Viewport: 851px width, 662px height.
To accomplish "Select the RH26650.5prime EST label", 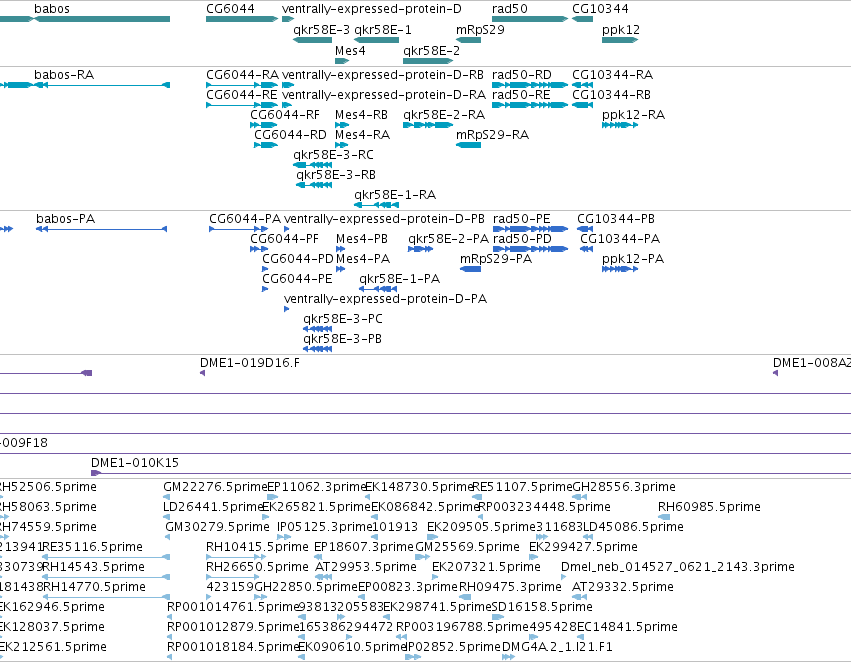I will click(257, 568).
